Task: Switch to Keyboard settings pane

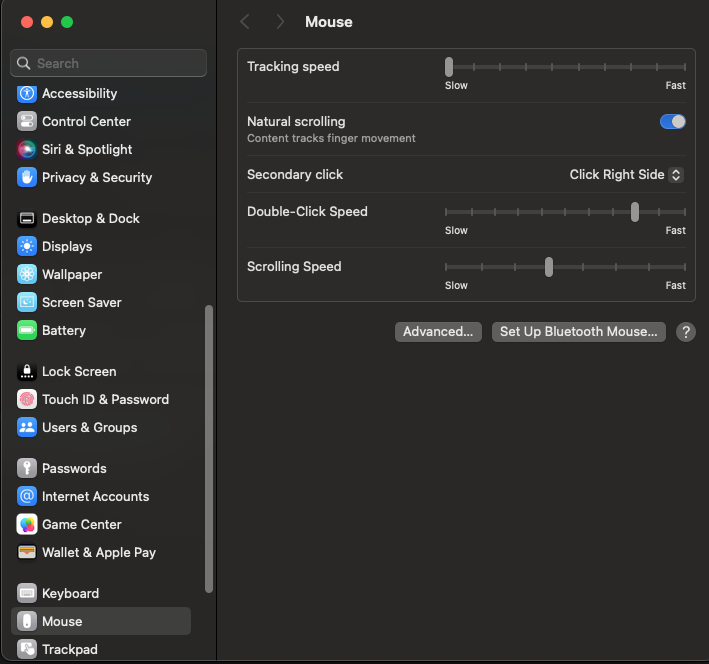Action: pos(70,594)
